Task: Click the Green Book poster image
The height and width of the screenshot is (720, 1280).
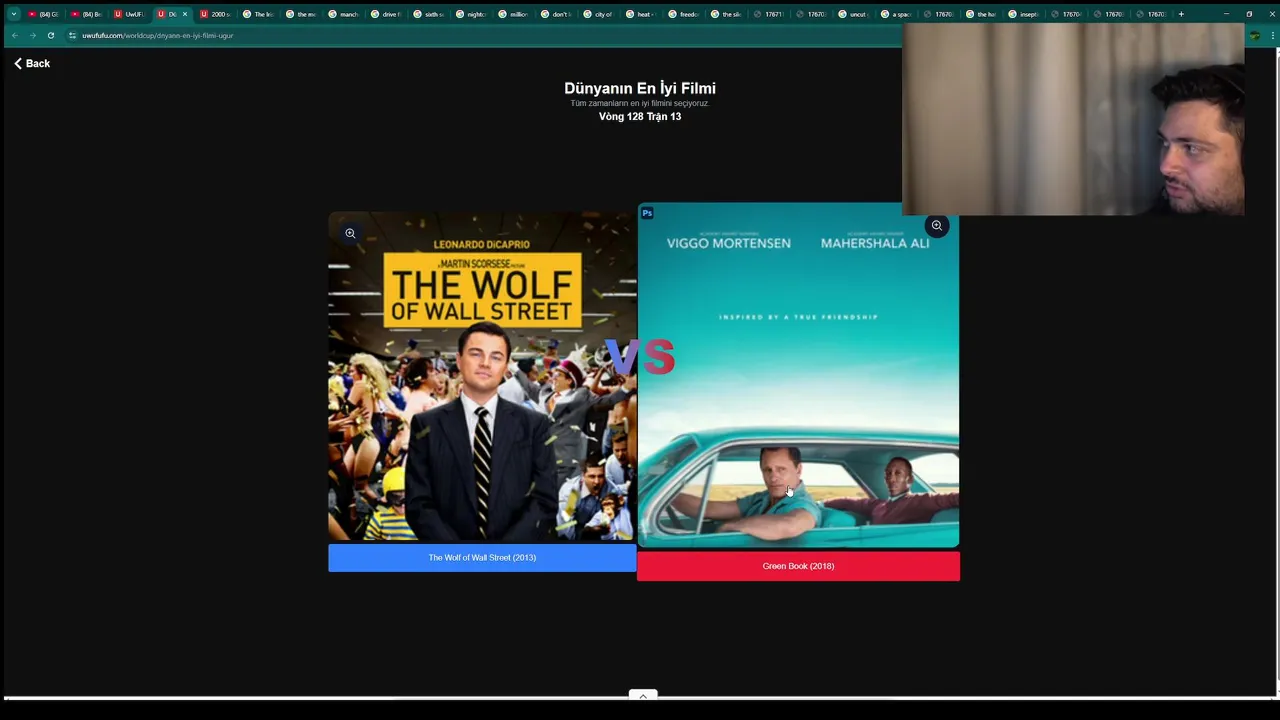Action: (798, 376)
